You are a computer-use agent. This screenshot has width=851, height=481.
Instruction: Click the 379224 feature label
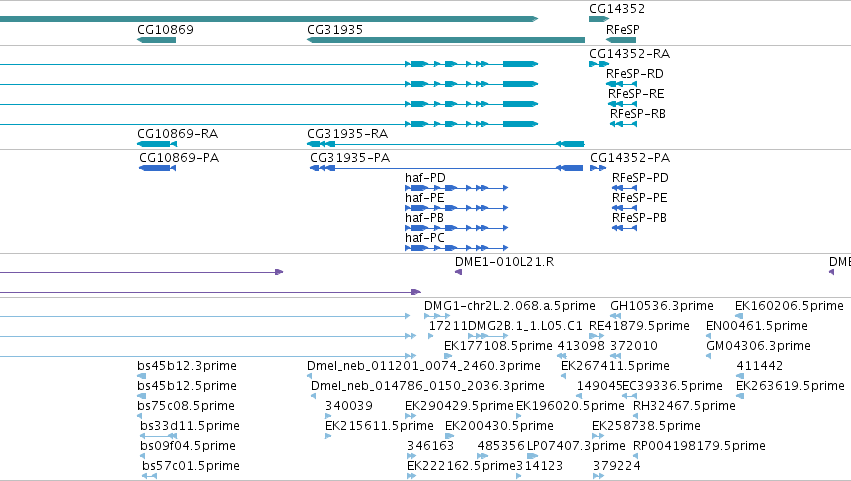pos(617,466)
